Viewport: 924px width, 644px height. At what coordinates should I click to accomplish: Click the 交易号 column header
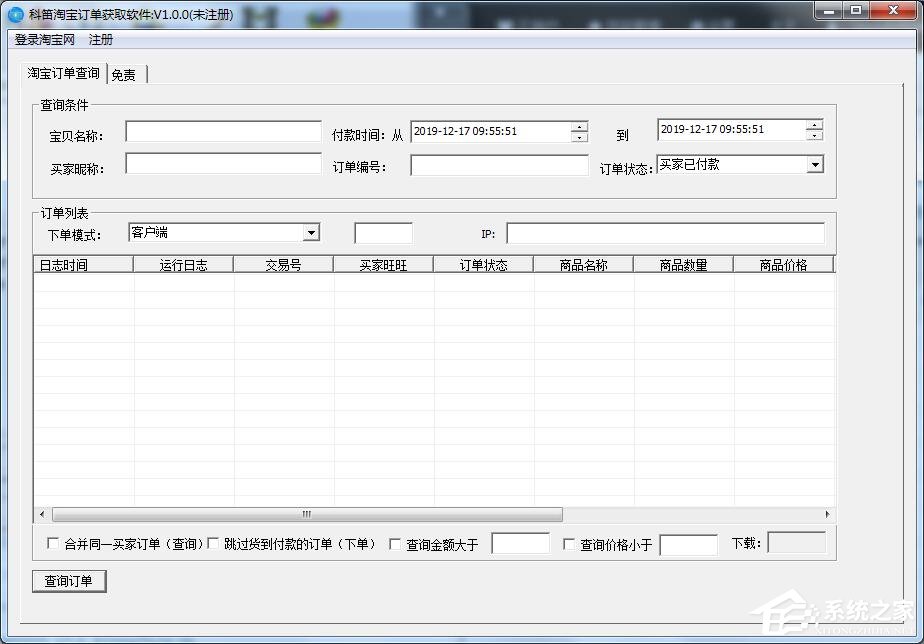click(283, 265)
